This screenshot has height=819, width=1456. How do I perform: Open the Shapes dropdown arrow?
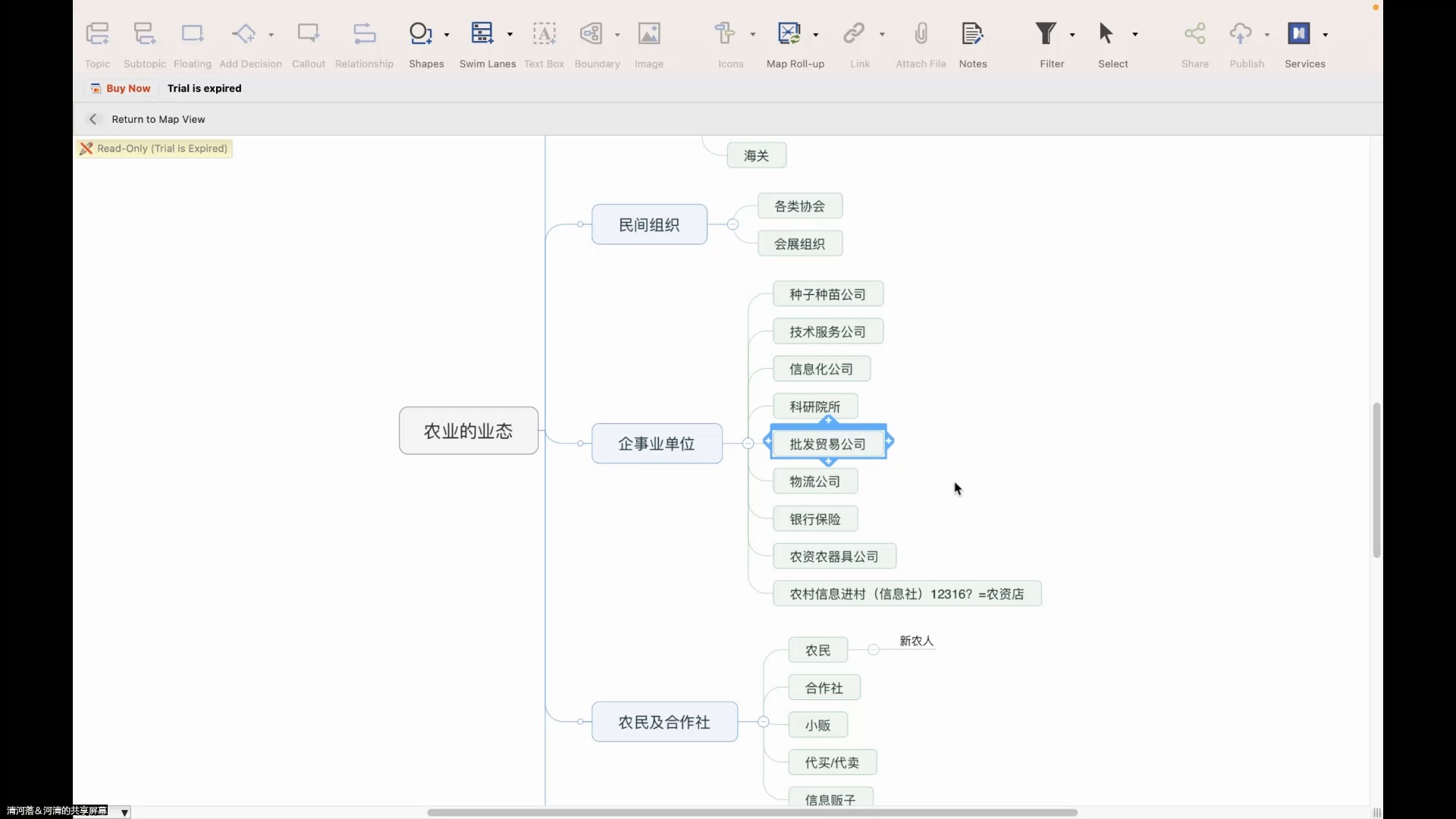[447, 35]
